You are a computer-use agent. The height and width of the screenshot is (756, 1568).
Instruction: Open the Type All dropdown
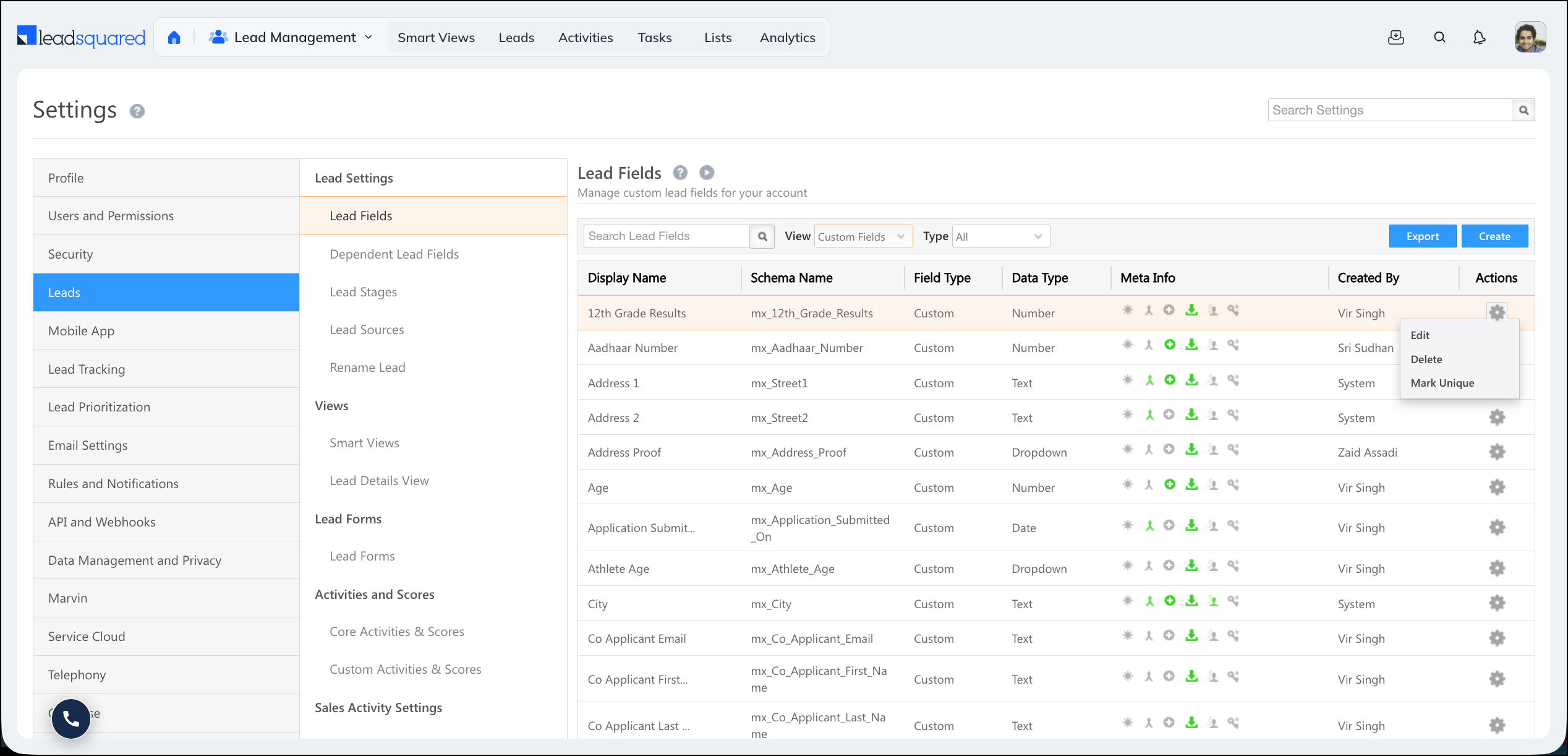pos(1001,236)
